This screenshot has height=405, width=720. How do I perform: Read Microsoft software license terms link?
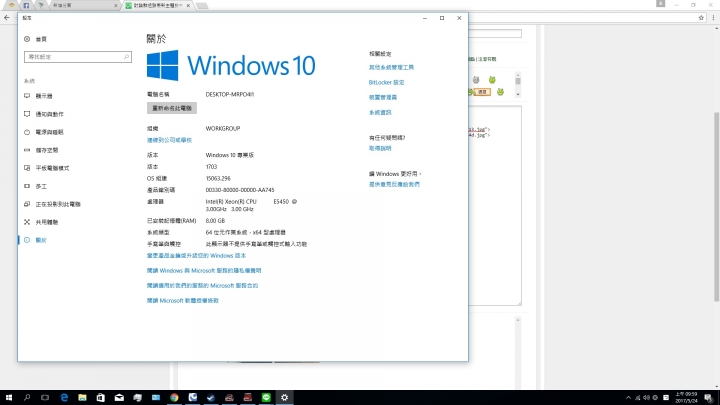pyautogui.click(x=183, y=301)
